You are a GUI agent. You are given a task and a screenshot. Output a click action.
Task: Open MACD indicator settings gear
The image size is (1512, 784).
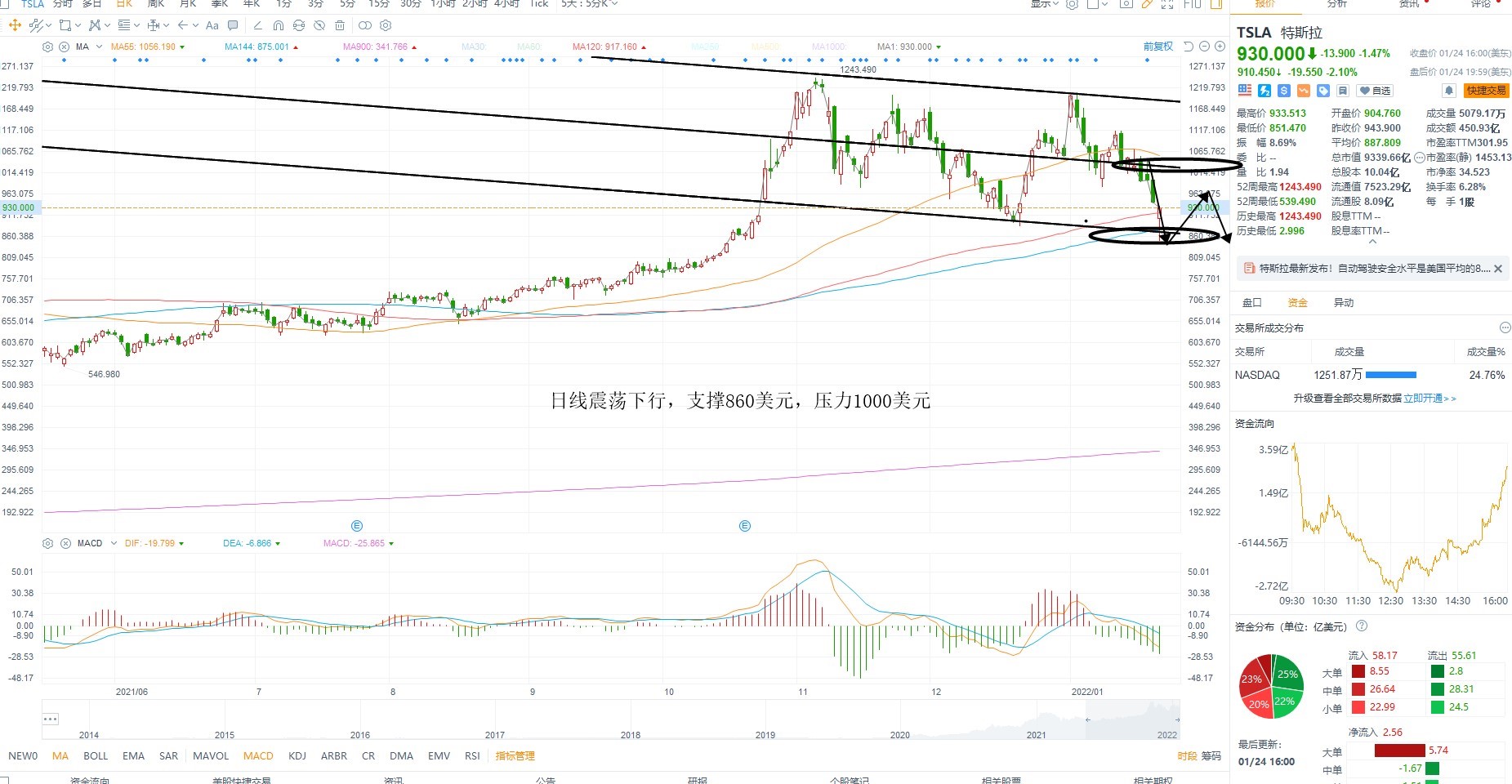47,543
